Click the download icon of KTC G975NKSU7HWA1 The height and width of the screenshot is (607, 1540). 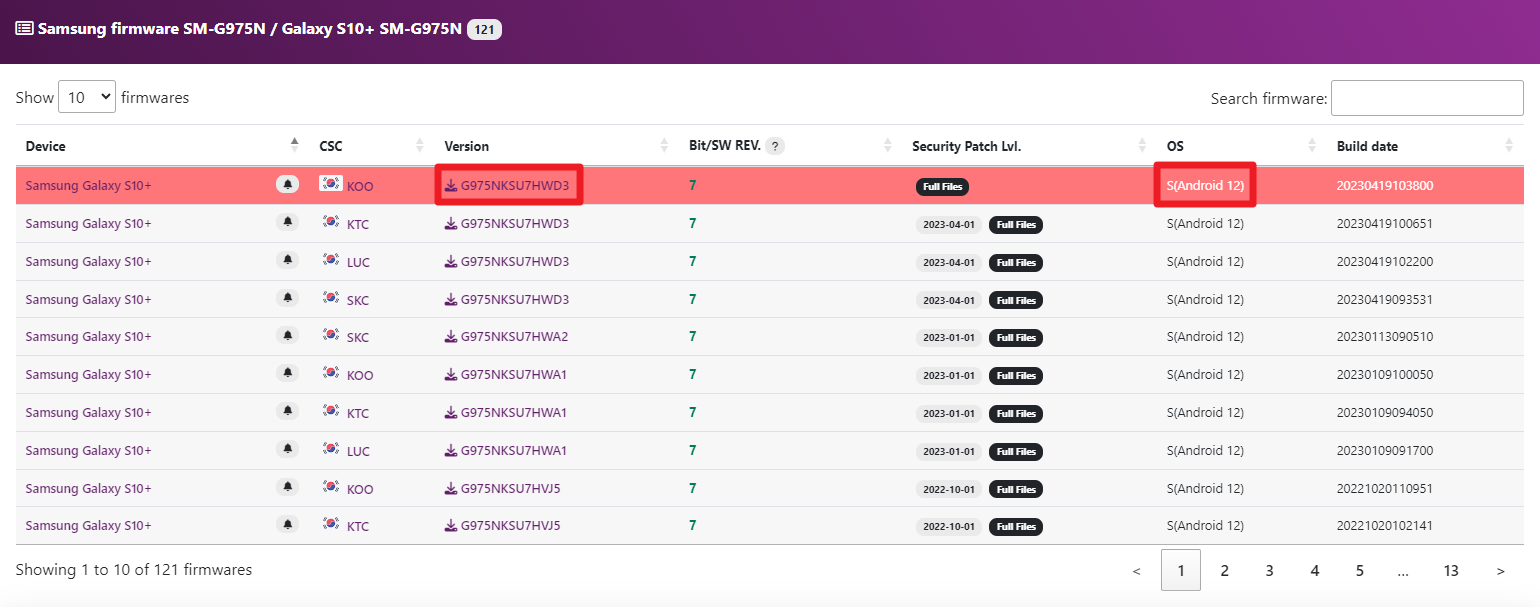451,412
